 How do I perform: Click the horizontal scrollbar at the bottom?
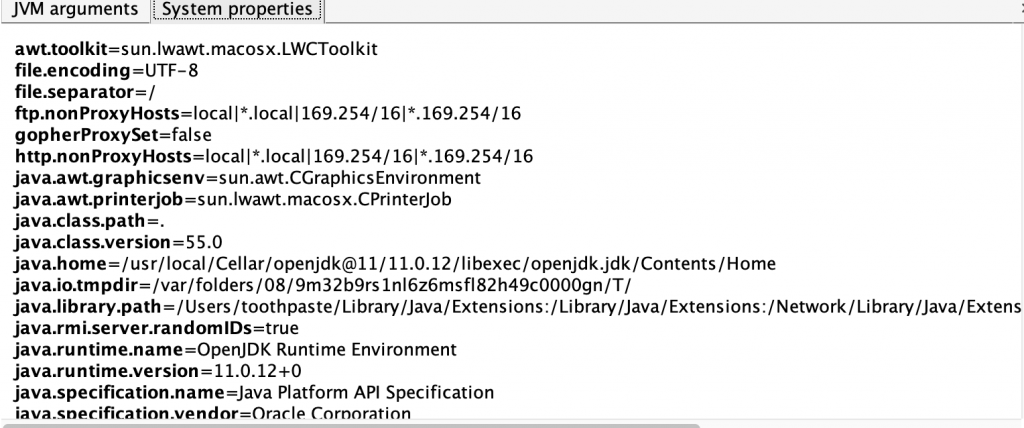click(x=500, y=422)
